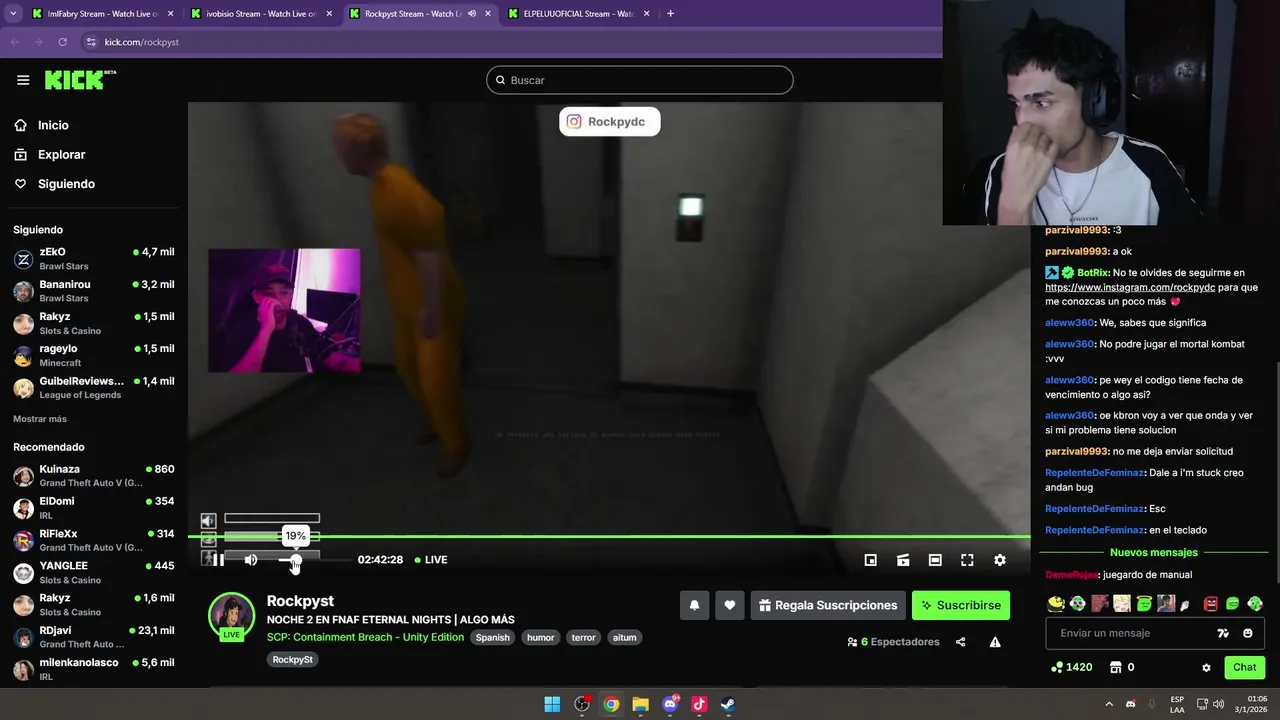Follow channel with heart button

coord(730,605)
